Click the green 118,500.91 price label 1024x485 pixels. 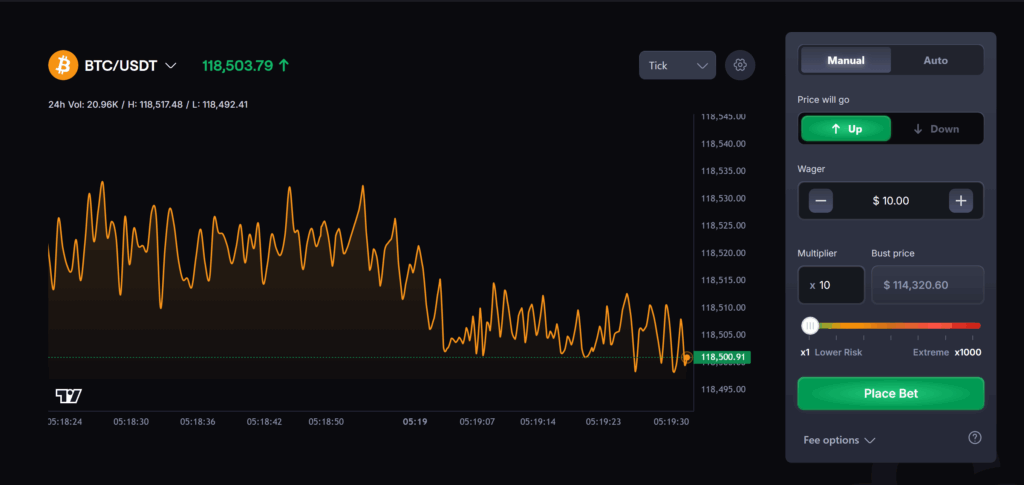(722, 357)
